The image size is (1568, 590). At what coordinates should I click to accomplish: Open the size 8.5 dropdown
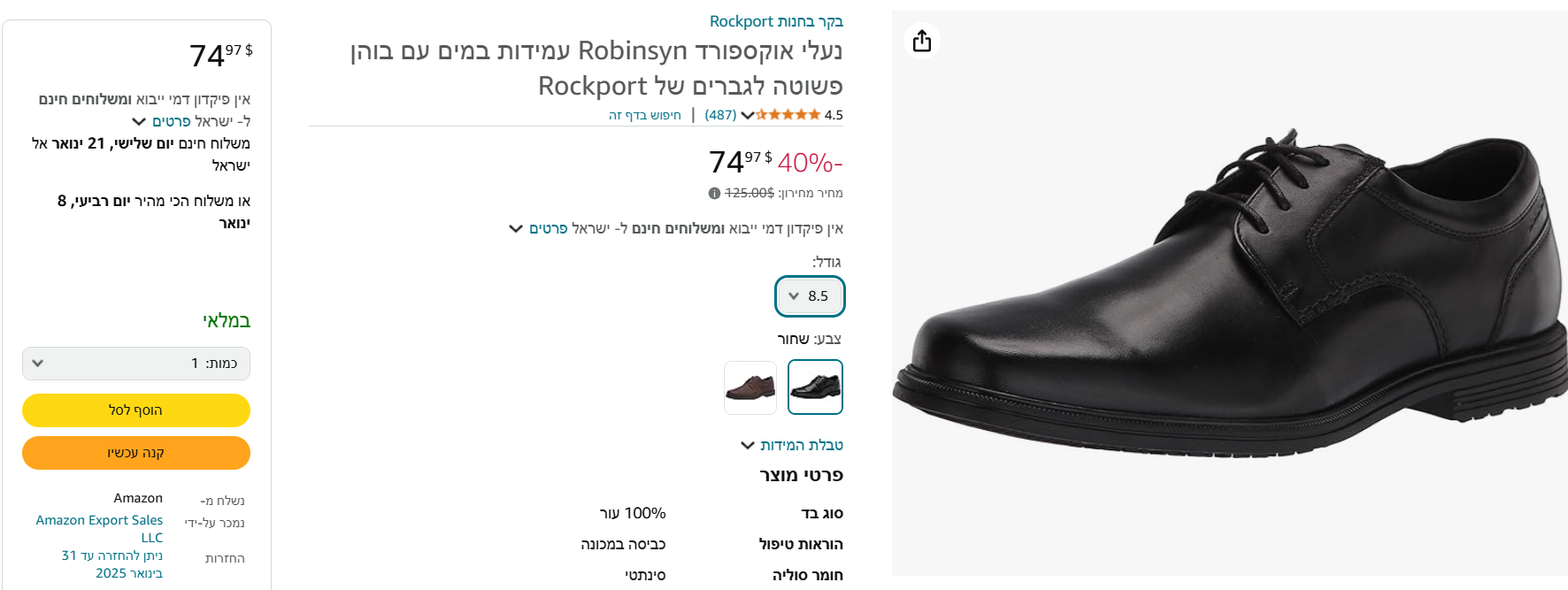tap(810, 296)
